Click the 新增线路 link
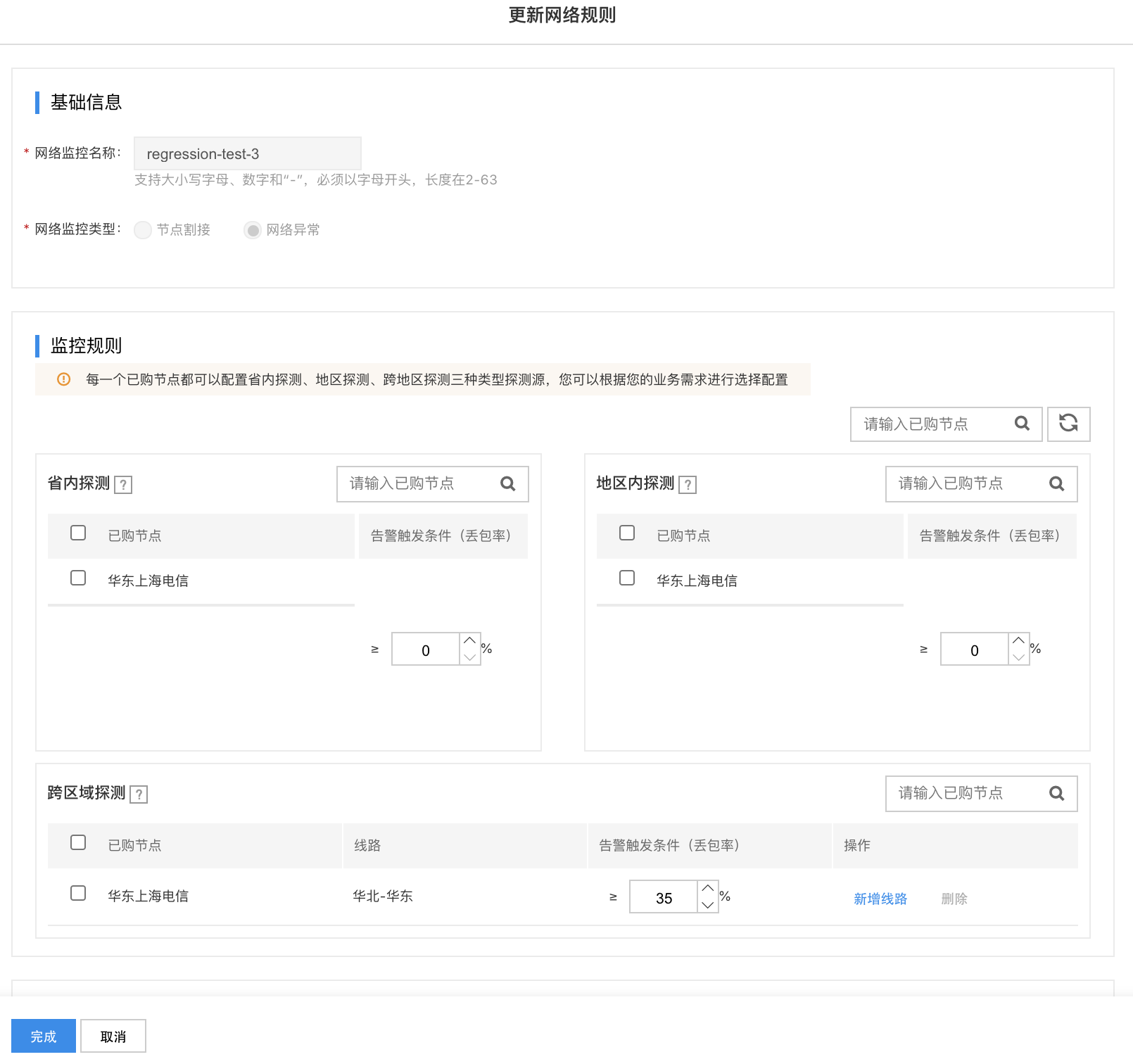Viewport: 1133px width, 1064px height. pyautogui.click(x=880, y=899)
